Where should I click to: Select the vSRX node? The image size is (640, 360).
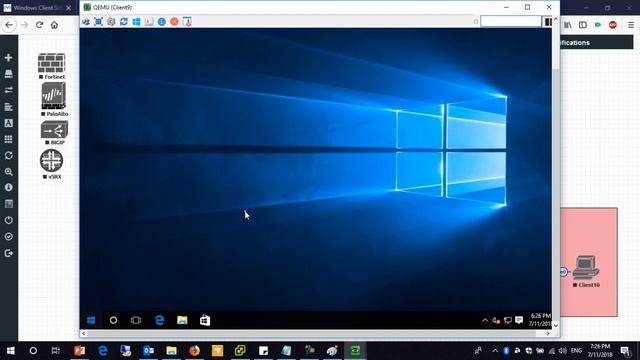pyautogui.click(x=51, y=160)
